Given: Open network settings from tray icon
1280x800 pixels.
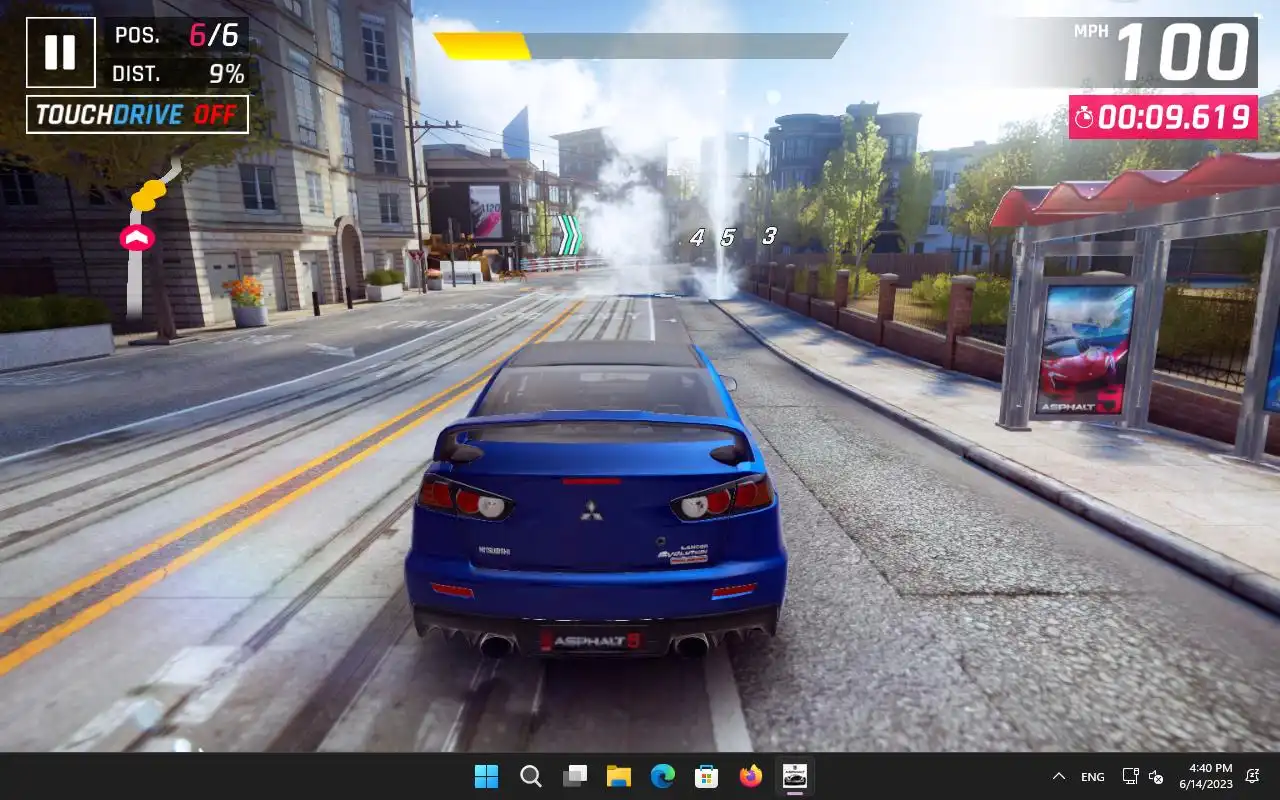Looking at the screenshot, I should [1131, 776].
